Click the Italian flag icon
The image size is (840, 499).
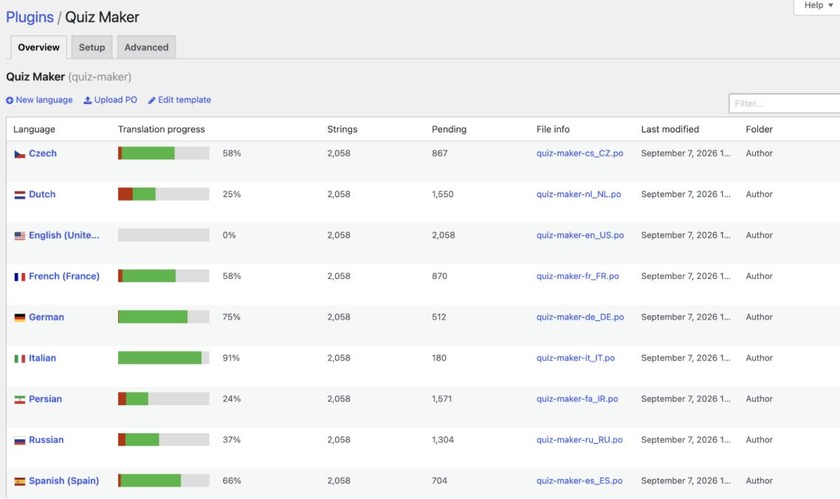tap(20, 359)
